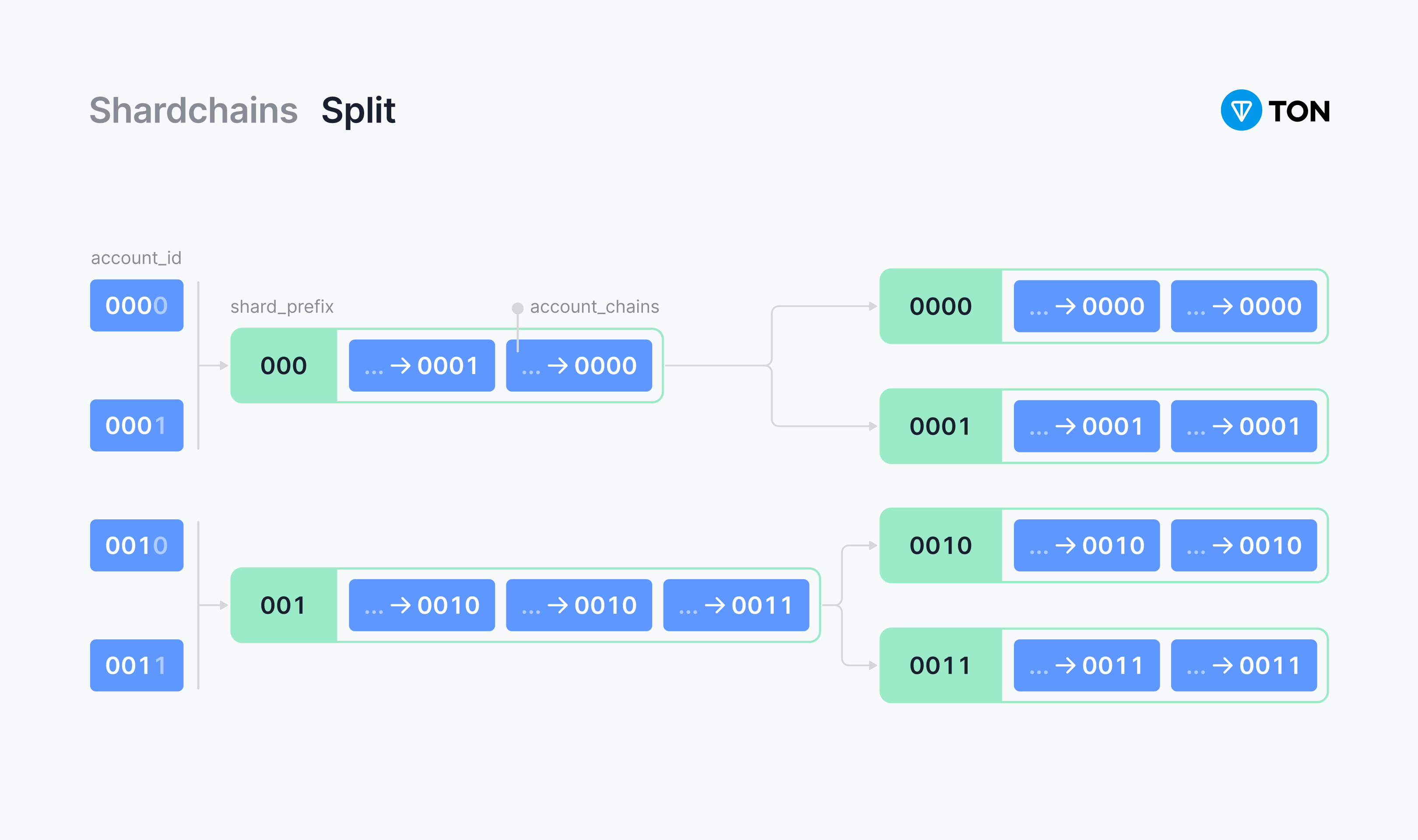1418x840 pixels.
Task: Click the arrowhead pointing into shard 001
Action: point(224,605)
